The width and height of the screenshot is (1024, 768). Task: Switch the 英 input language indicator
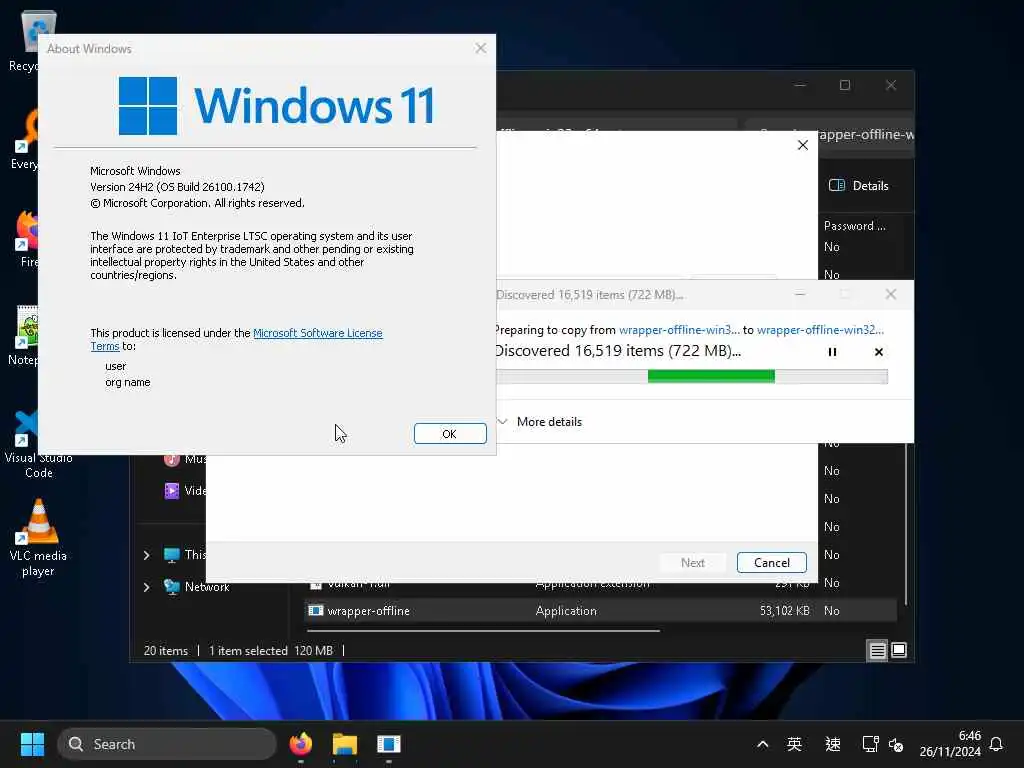pyautogui.click(x=794, y=744)
